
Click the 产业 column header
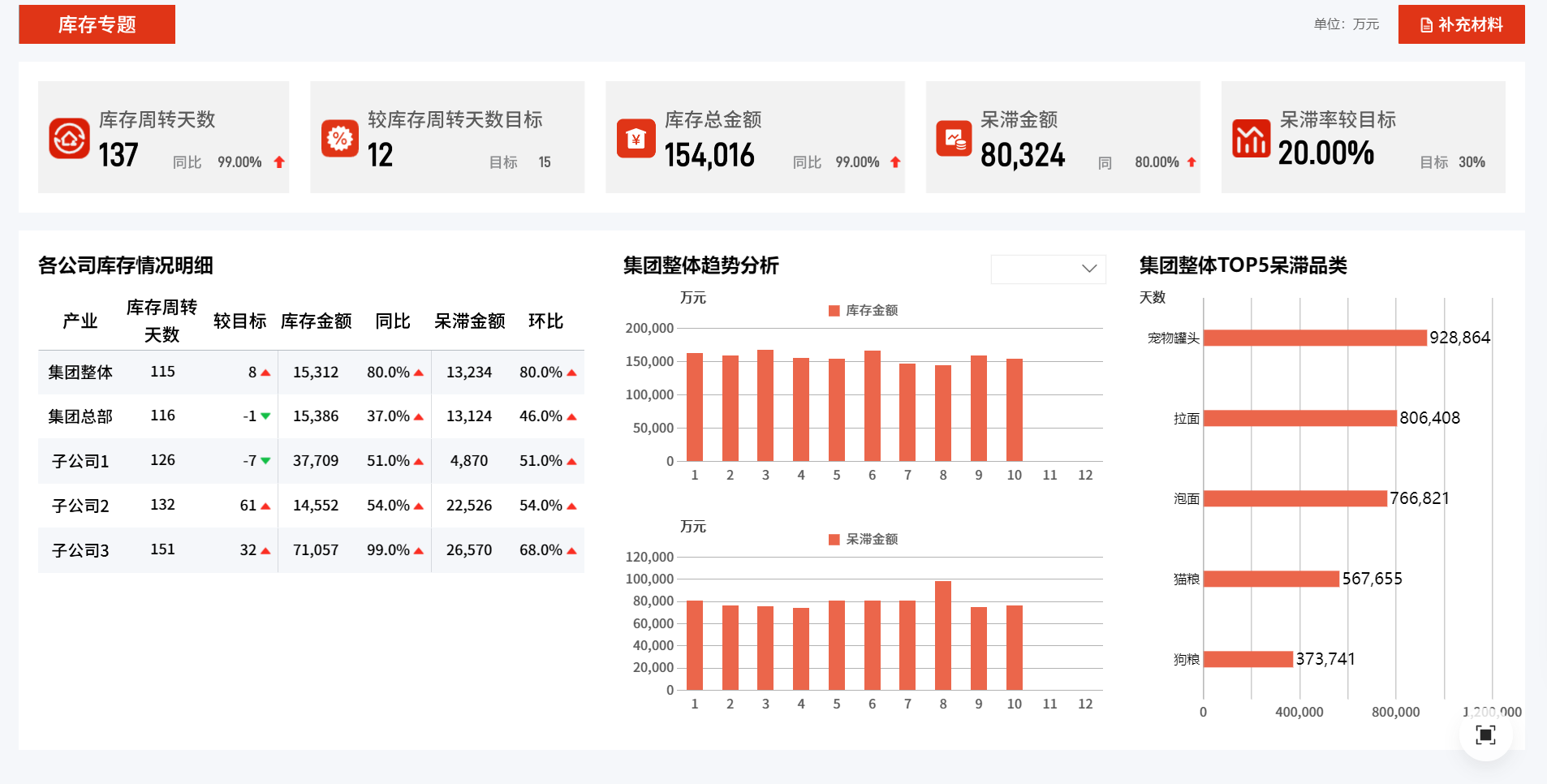pos(80,321)
